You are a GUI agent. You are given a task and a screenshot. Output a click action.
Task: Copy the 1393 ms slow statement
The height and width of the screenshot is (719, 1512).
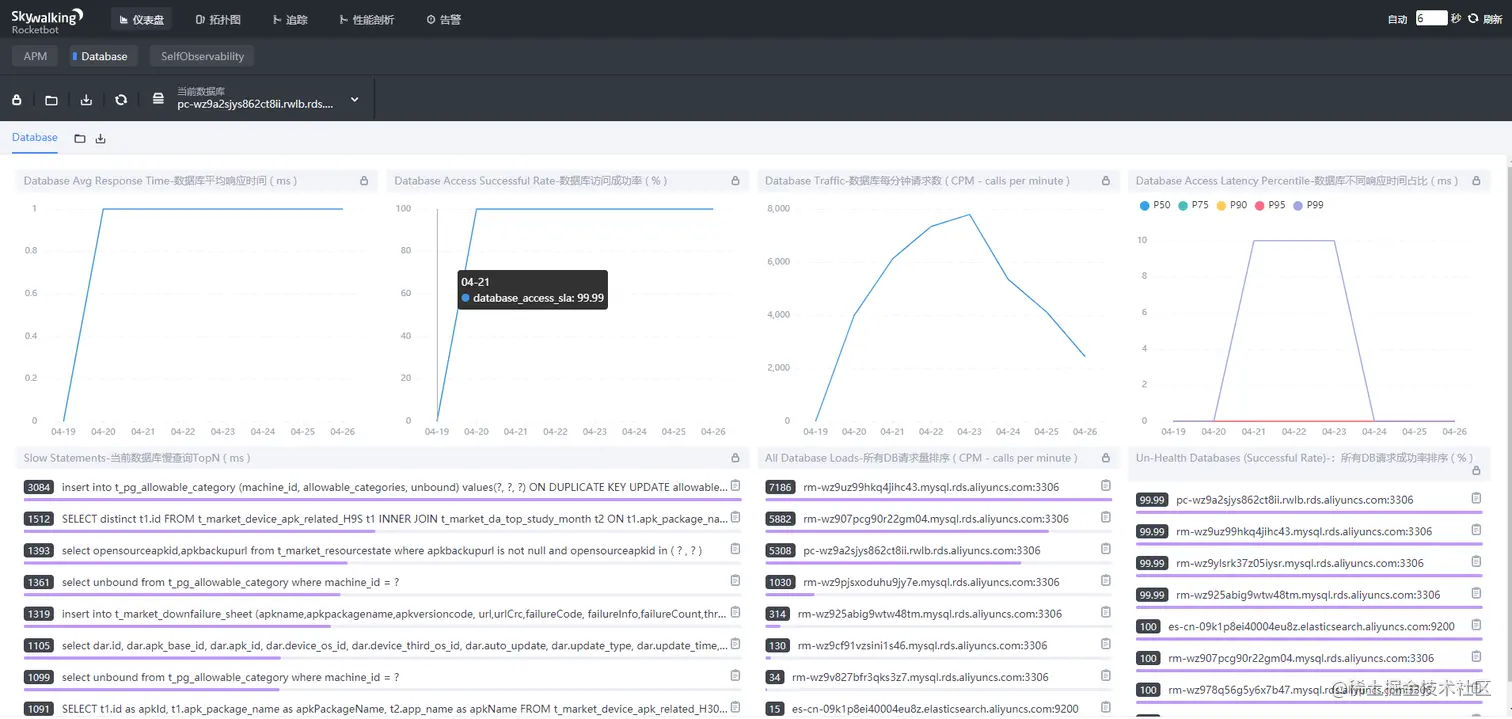tap(735, 549)
